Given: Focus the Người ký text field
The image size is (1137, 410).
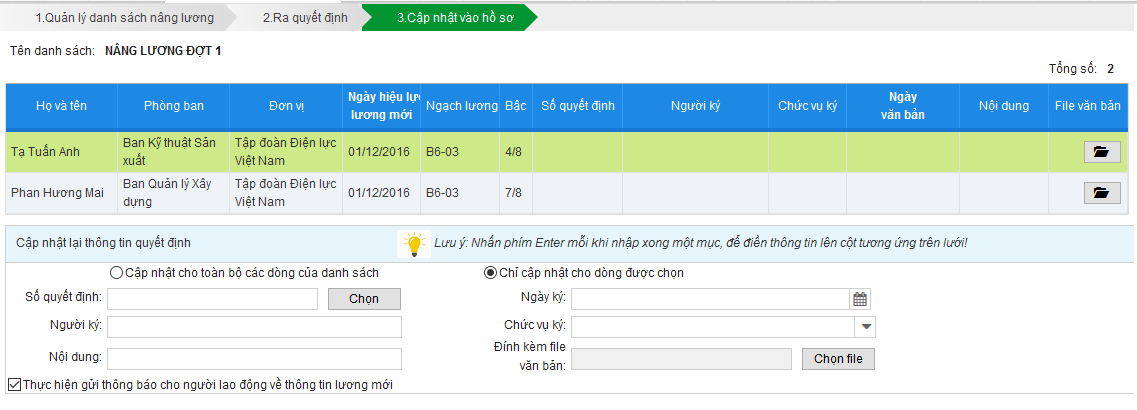Looking at the screenshot, I should point(255,327).
